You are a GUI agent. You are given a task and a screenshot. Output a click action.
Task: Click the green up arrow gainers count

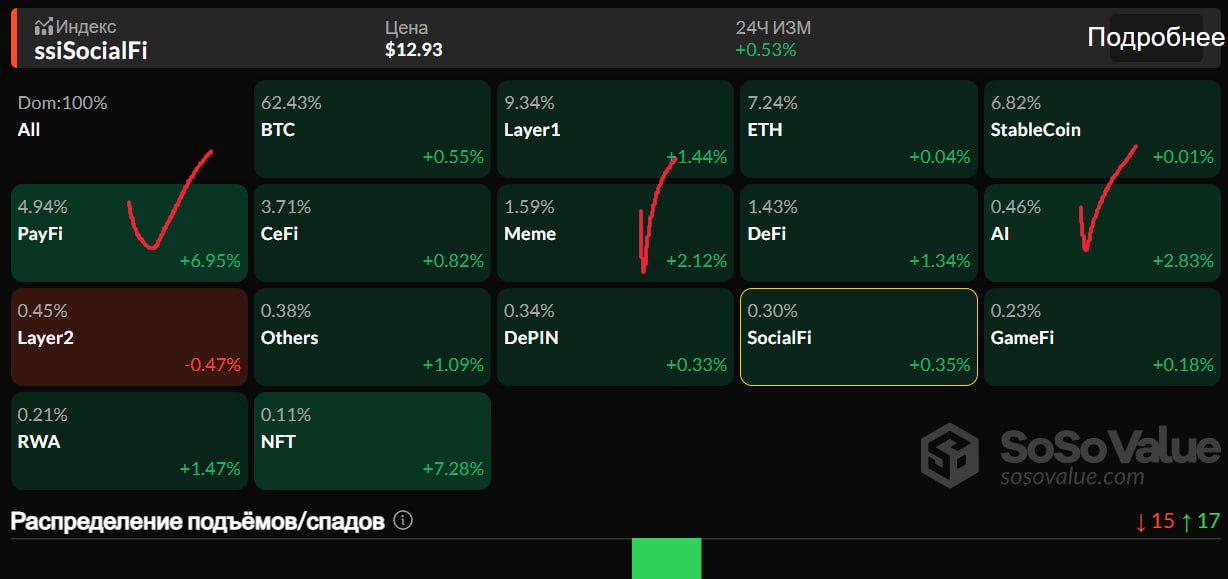coord(1200,521)
